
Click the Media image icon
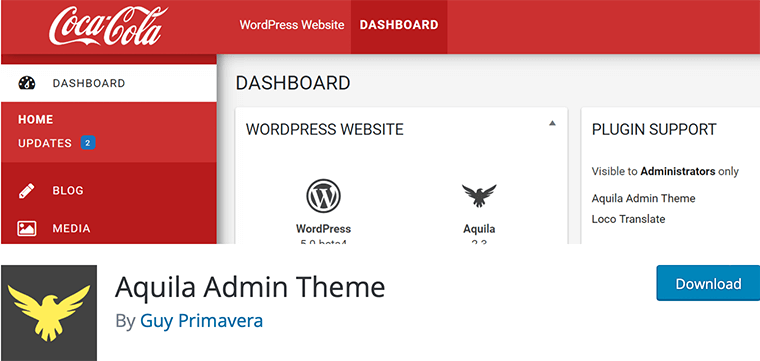coord(27,228)
